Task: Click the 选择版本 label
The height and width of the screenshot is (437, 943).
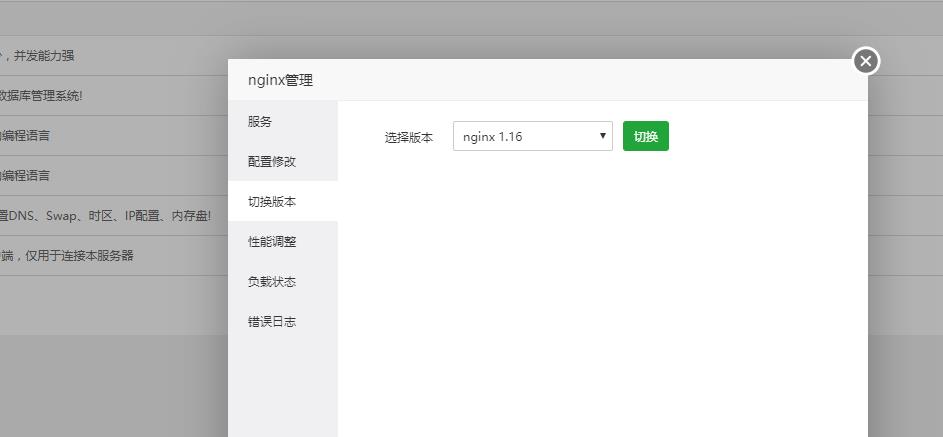Action: (408, 137)
